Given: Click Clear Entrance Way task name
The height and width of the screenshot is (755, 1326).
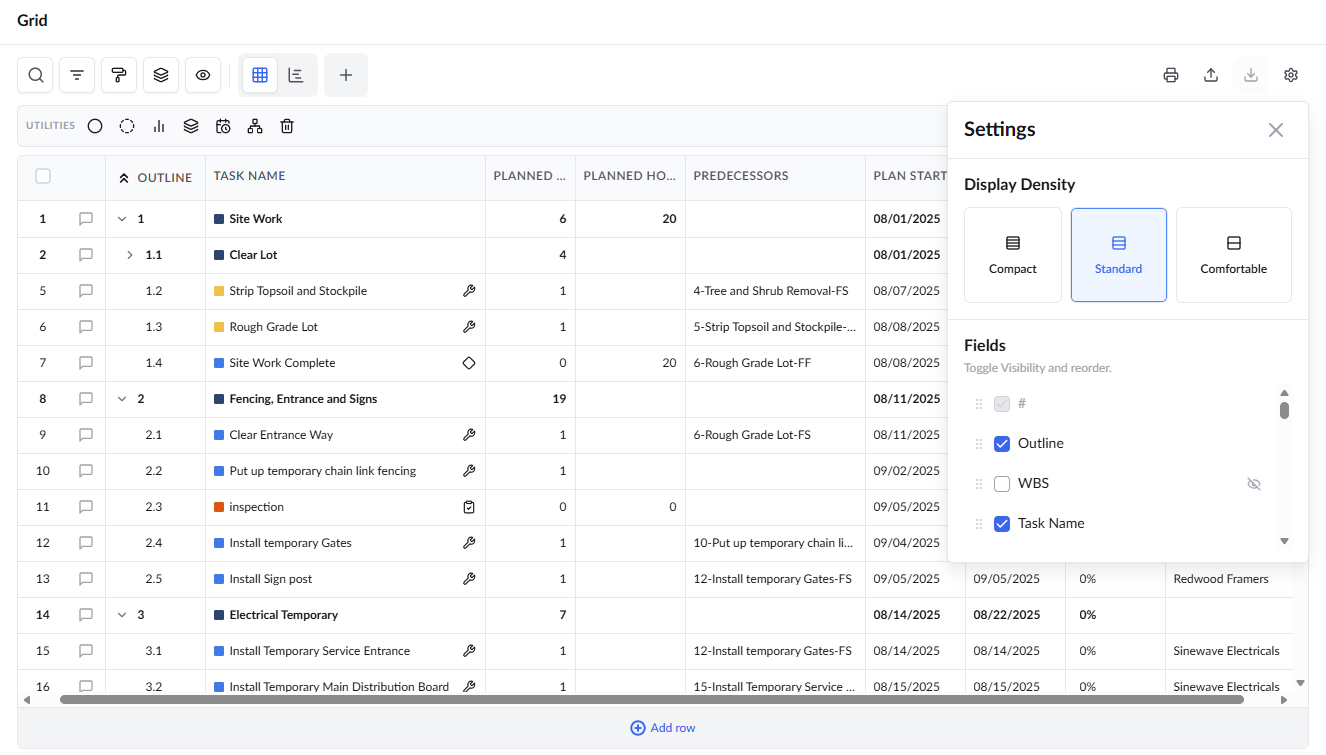Looking at the screenshot, I should [x=281, y=435].
